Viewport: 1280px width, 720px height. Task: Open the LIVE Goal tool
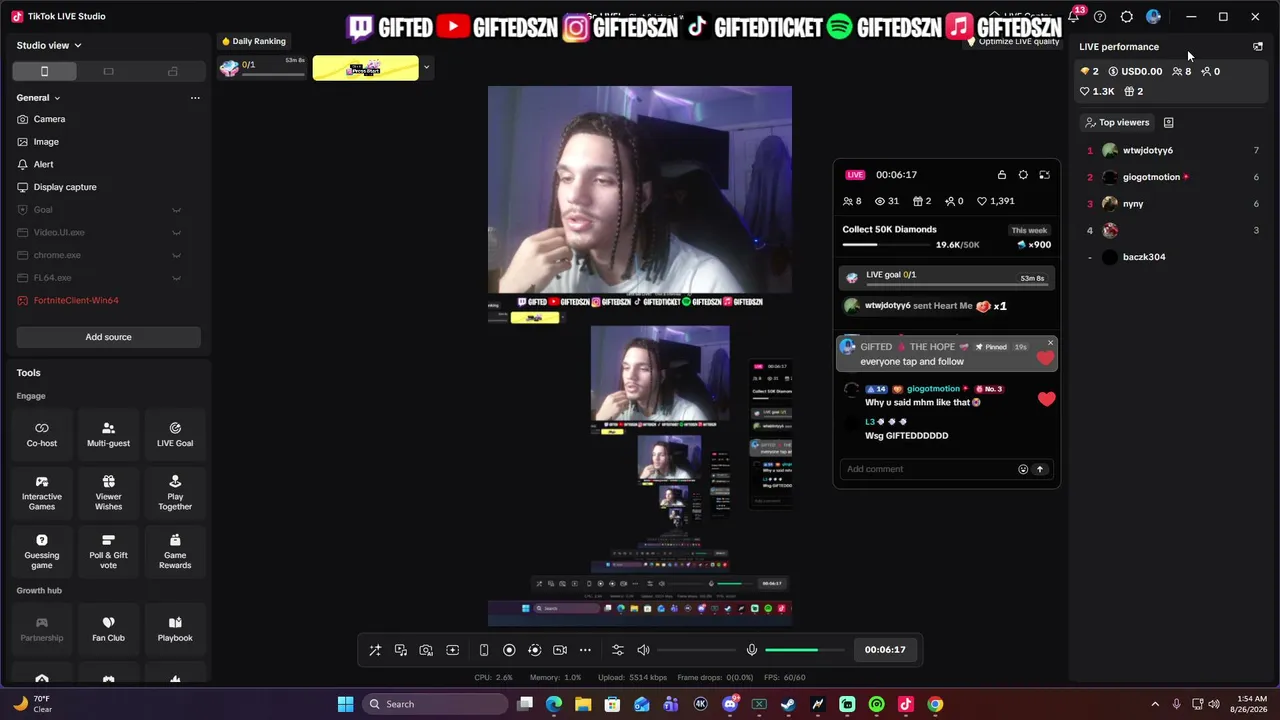point(175,434)
